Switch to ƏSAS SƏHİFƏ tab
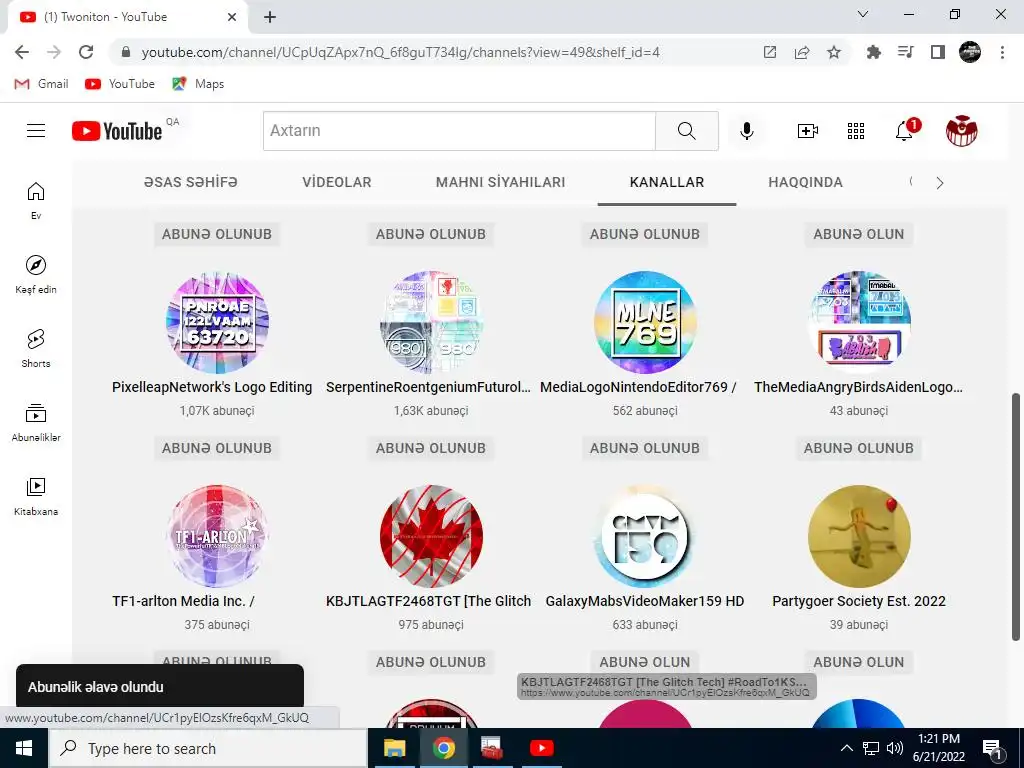Screen dimensions: 1024x768 [x=191, y=182]
